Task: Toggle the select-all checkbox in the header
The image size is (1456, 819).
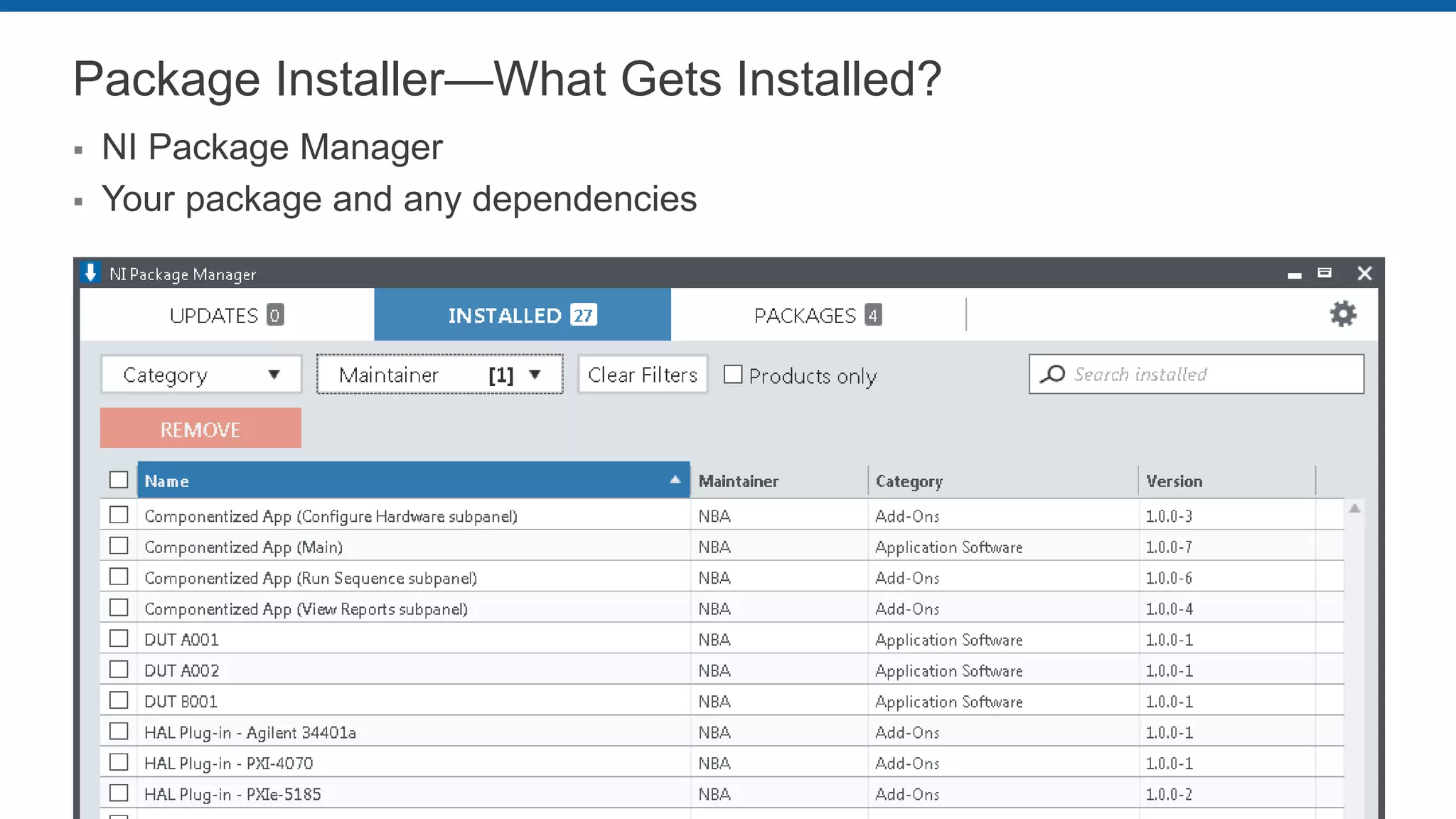Action: [119, 480]
